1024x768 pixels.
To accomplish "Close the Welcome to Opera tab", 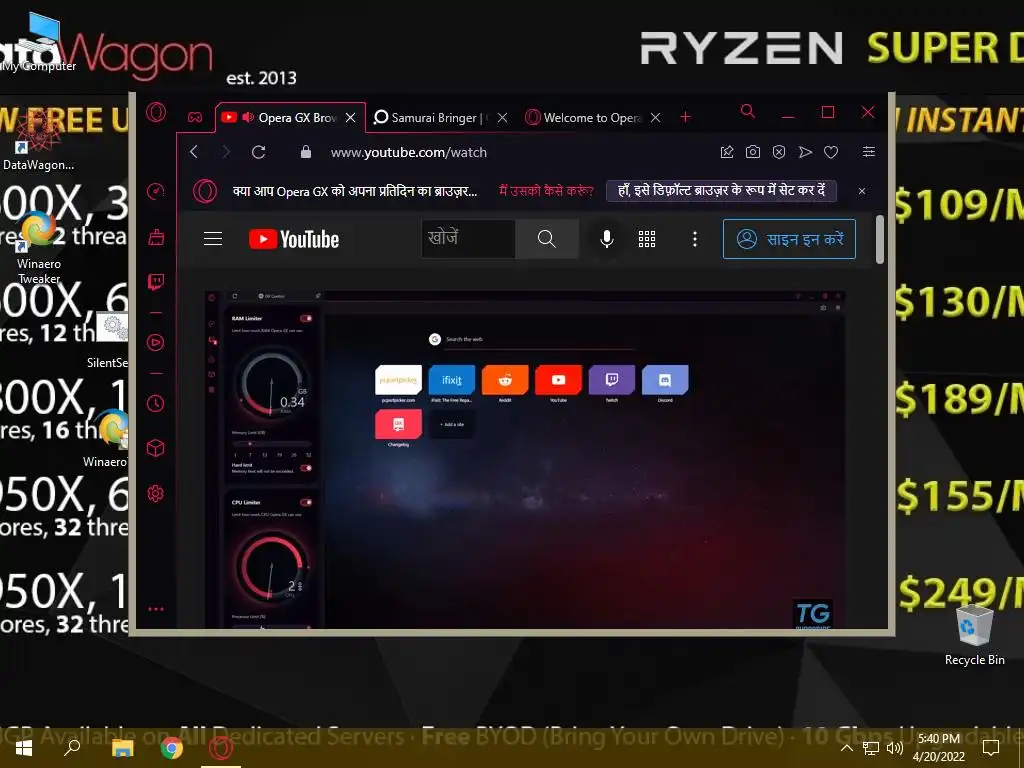I will point(656,118).
